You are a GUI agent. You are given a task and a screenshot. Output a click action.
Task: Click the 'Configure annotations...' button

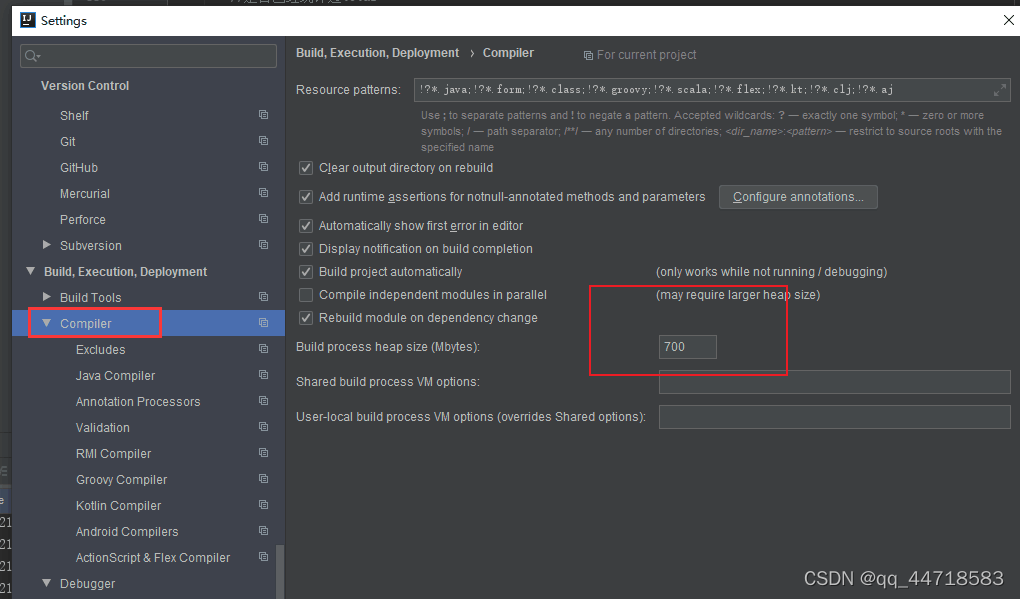point(798,197)
